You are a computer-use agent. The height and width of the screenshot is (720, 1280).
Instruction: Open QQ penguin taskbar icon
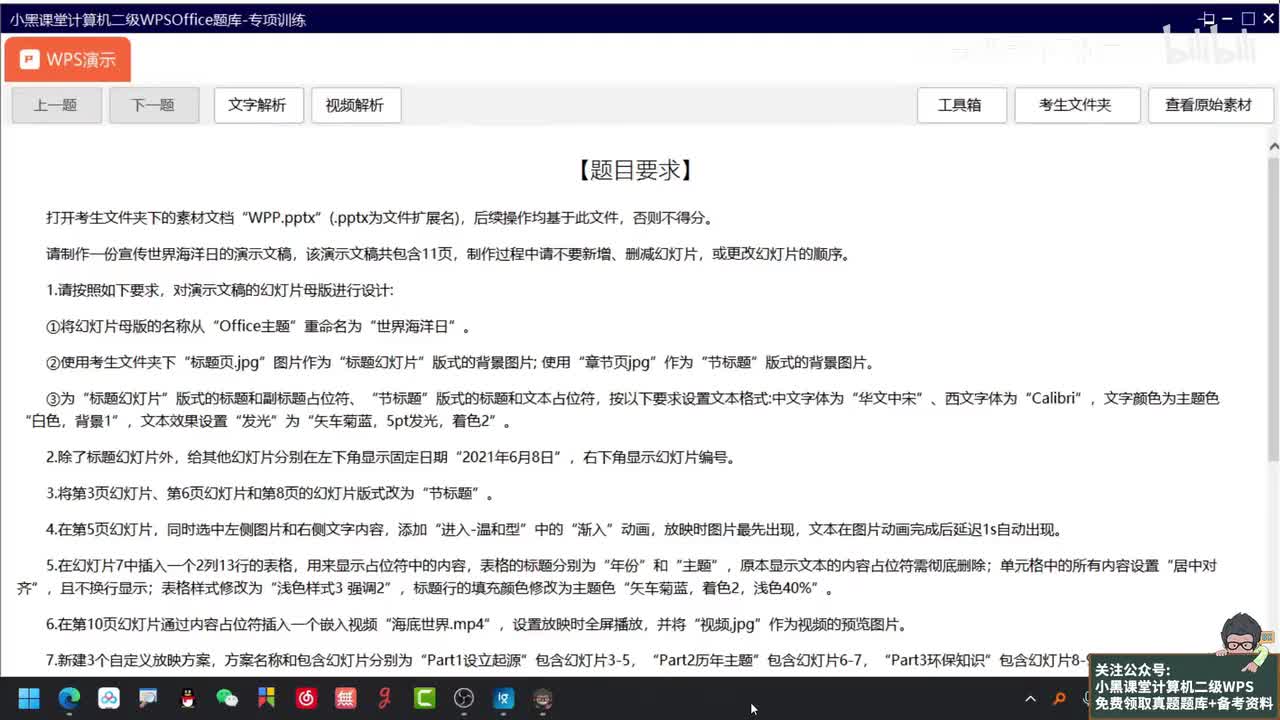[187, 698]
